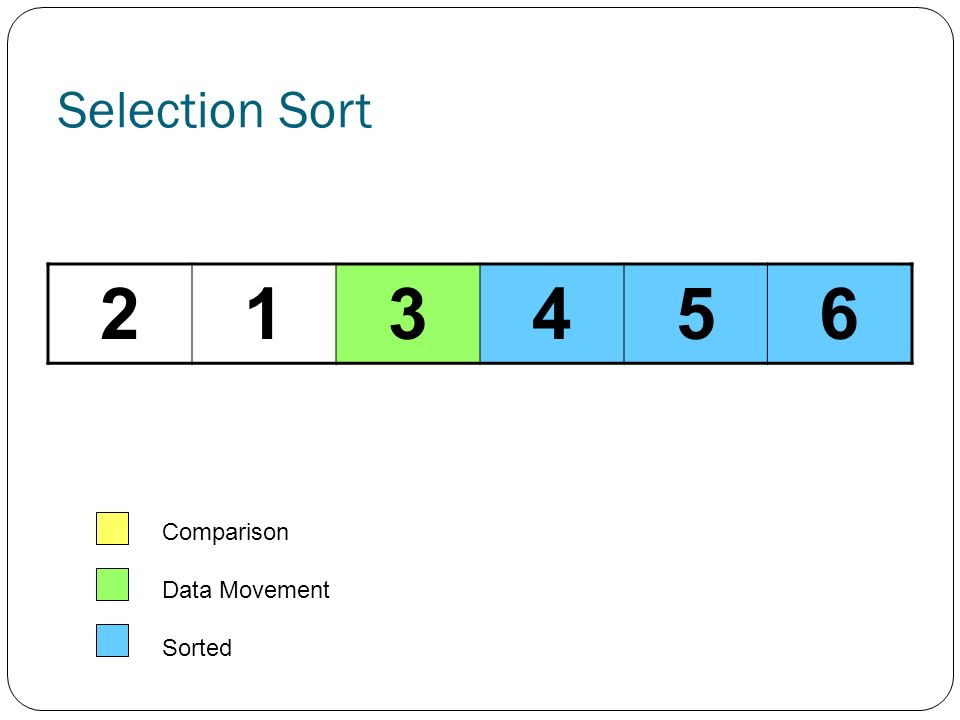Click the word Selection in the heading
Image resolution: width=960 pixels, height=720 pixels.
click(x=160, y=110)
